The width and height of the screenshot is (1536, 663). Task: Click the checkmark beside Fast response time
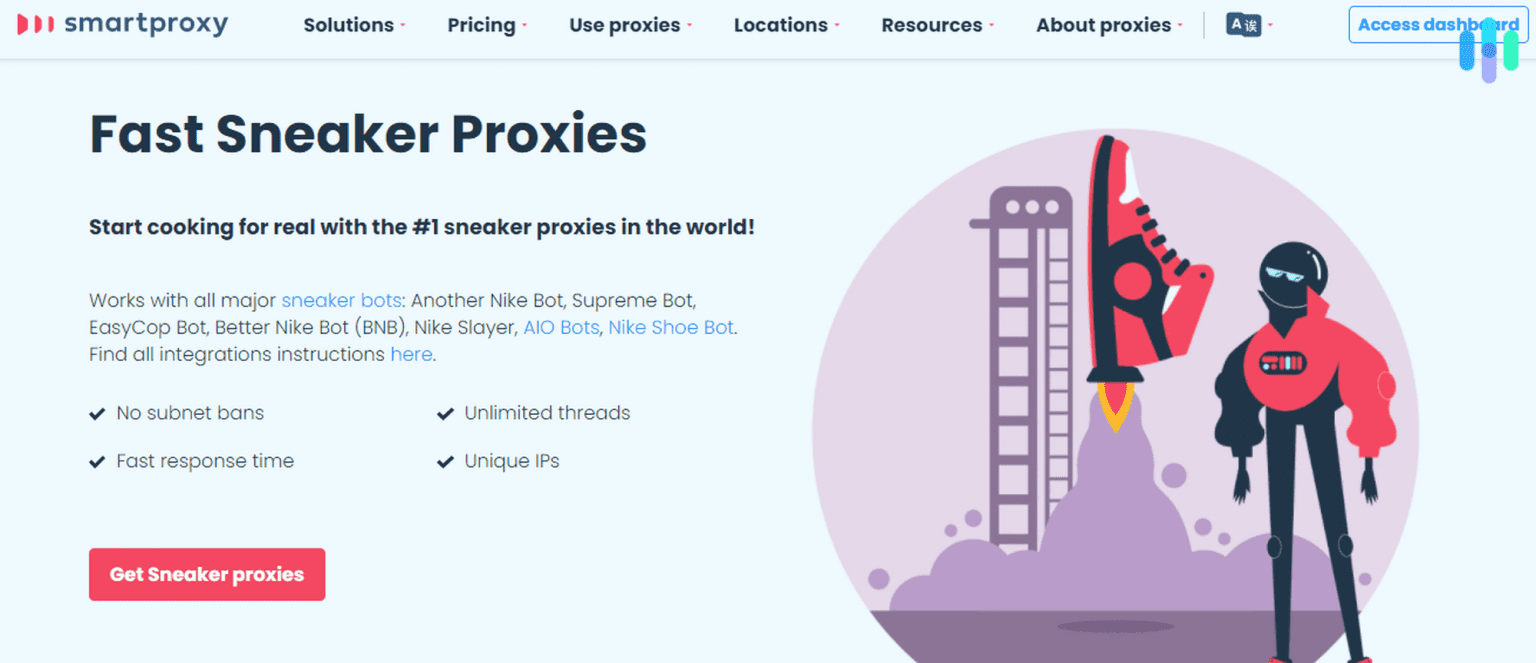pyautogui.click(x=98, y=461)
